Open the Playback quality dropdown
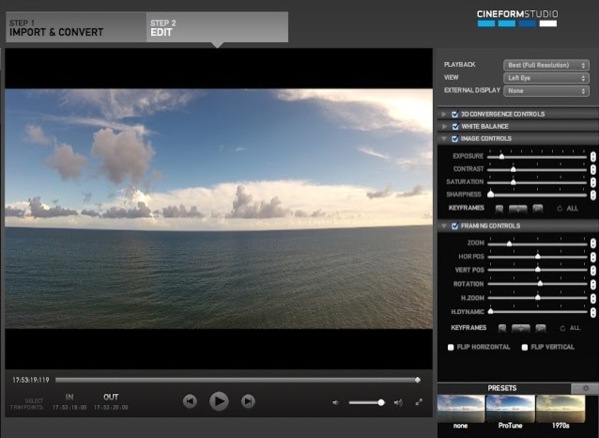599x438 pixels. [546, 65]
